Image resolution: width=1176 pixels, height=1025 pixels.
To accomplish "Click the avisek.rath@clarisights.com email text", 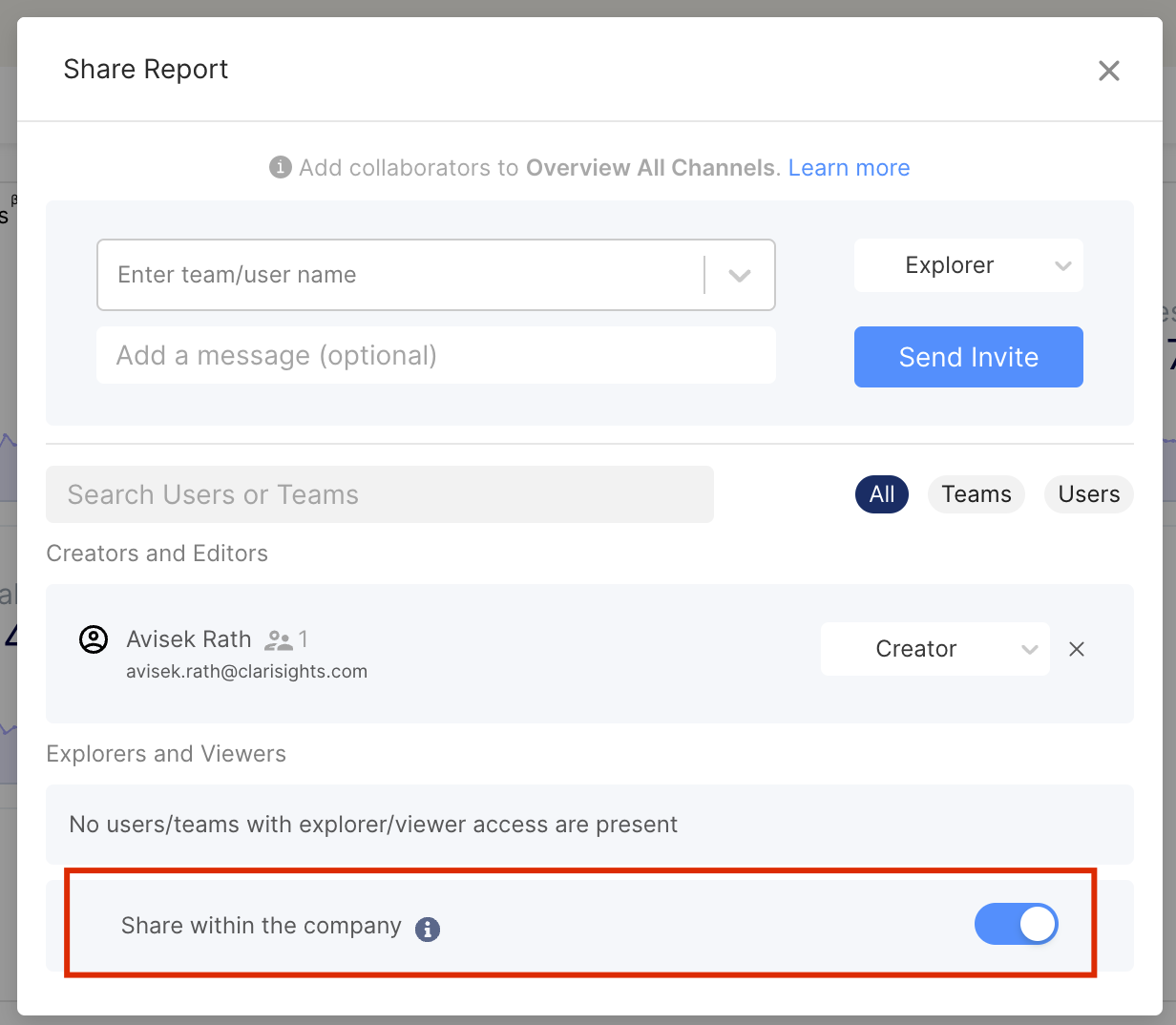I will click(247, 672).
